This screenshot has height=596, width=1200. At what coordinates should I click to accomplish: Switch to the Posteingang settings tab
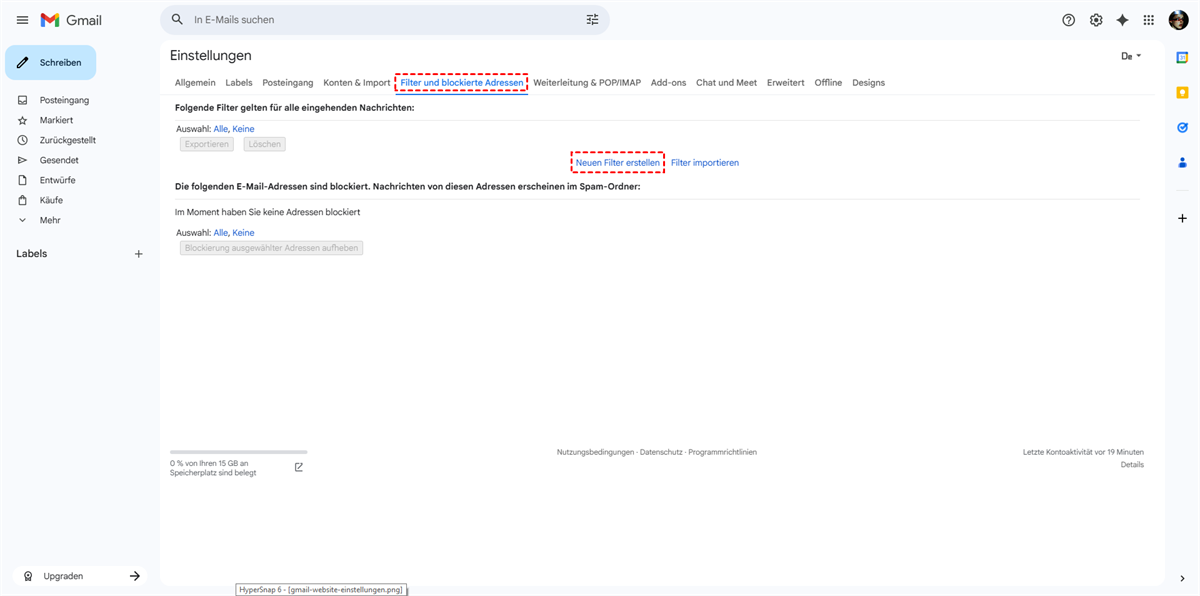[288, 83]
